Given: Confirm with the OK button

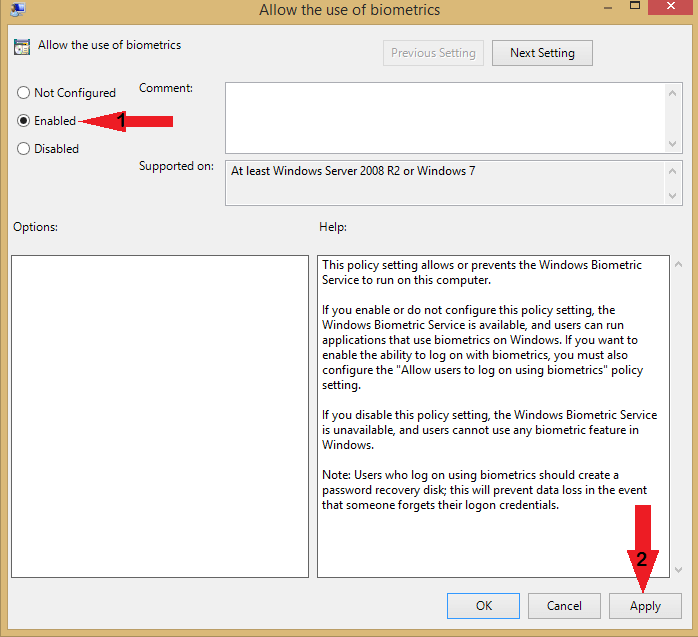Looking at the screenshot, I should (x=483, y=605).
